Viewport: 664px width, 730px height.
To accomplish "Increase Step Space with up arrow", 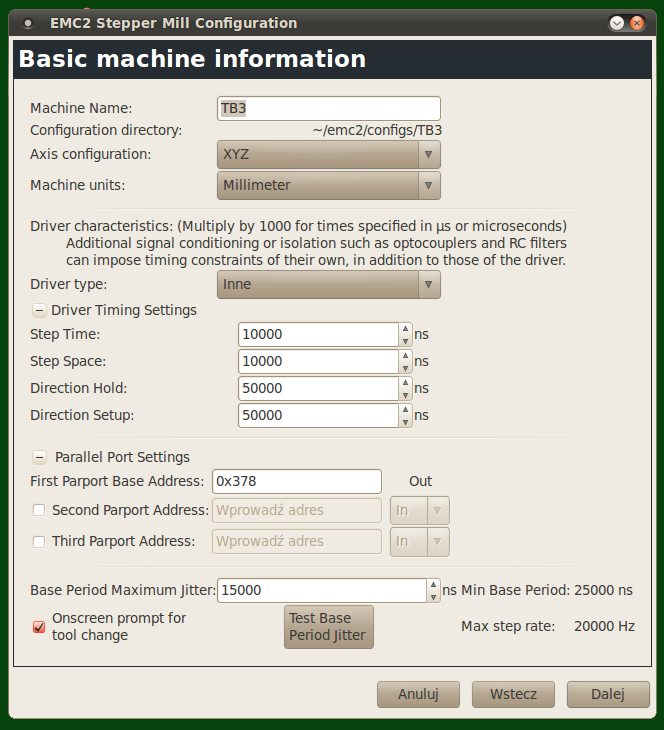I will point(405,356).
